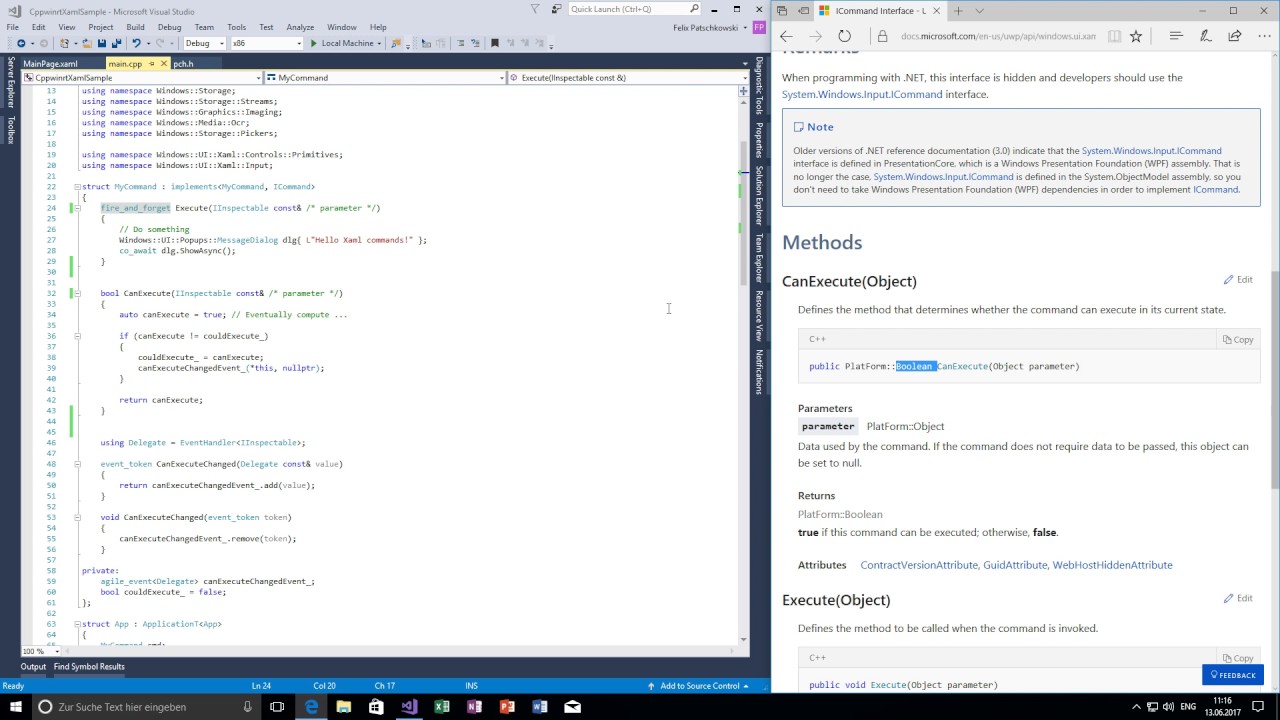1280x720 pixels.
Task: Open the GuidAttribute link
Action: pyautogui.click(x=1015, y=565)
